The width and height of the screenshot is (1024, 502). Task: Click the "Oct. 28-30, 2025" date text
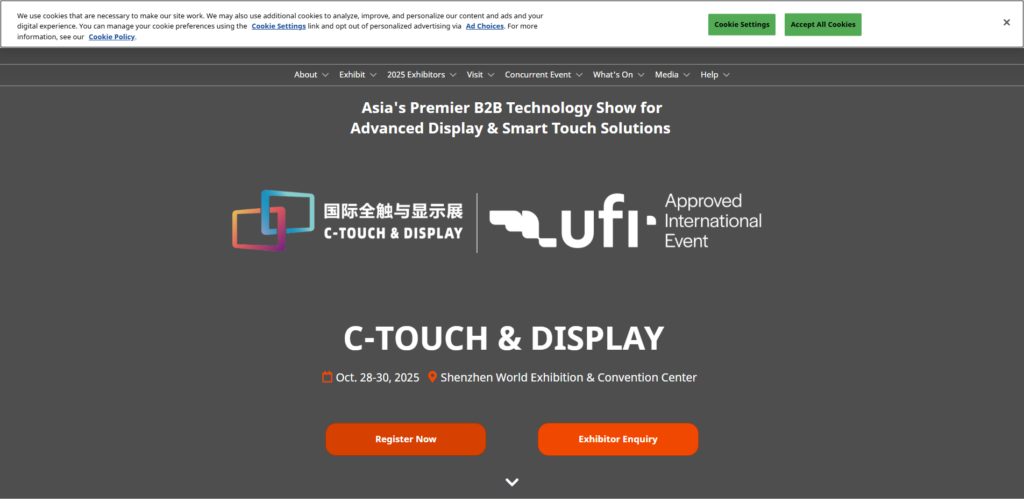click(x=377, y=377)
